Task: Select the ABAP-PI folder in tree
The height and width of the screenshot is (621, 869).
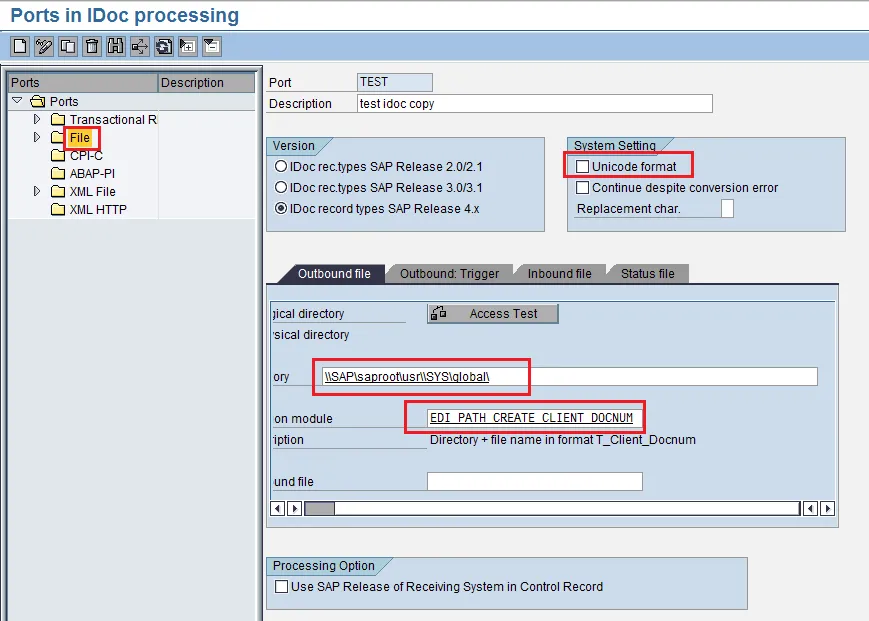Action: [x=92, y=174]
